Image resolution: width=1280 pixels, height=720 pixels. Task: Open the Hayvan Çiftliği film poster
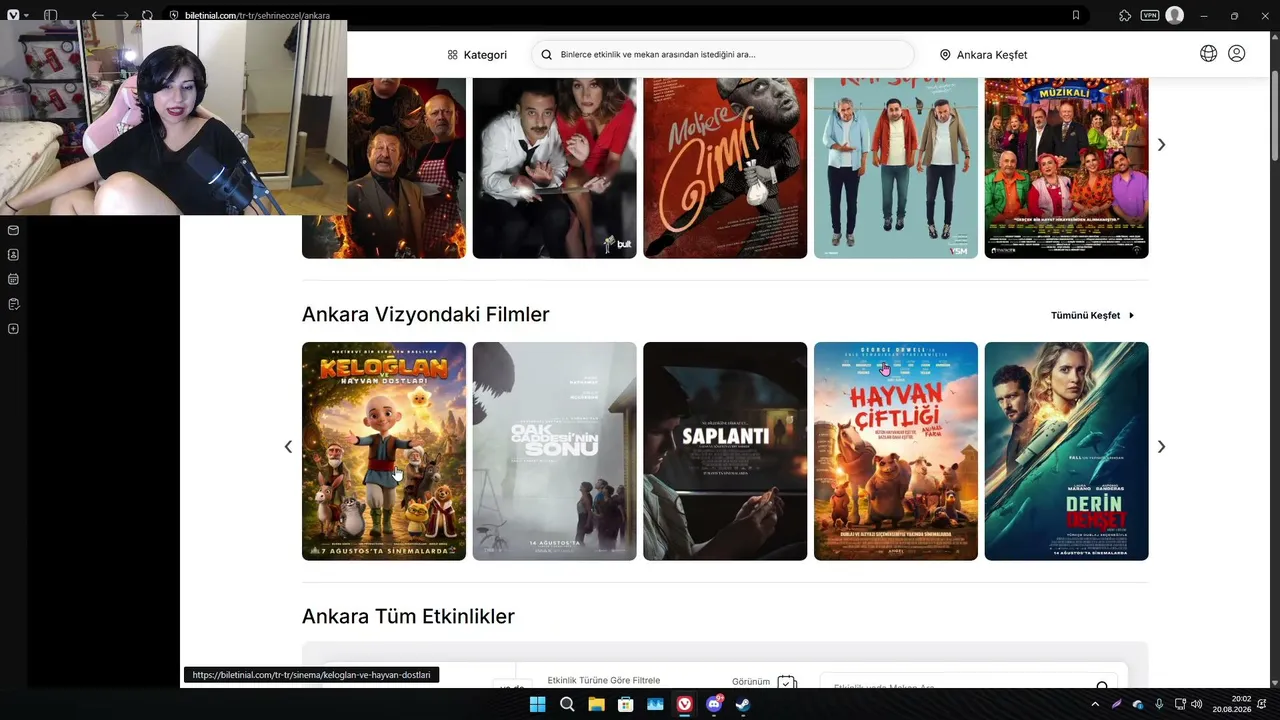(896, 451)
